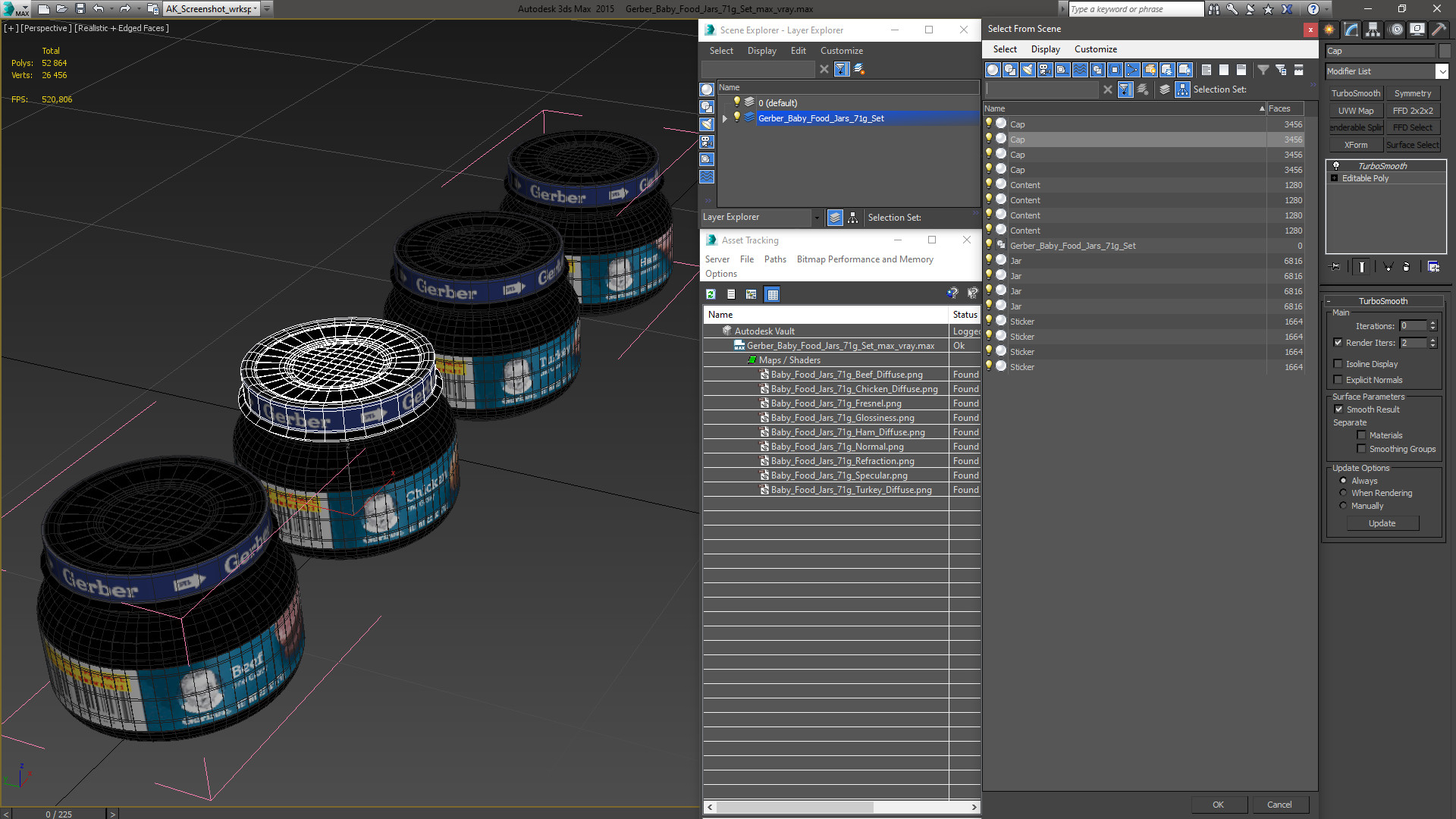
Task: Open the Create command panel tab
Action: point(1329,30)
